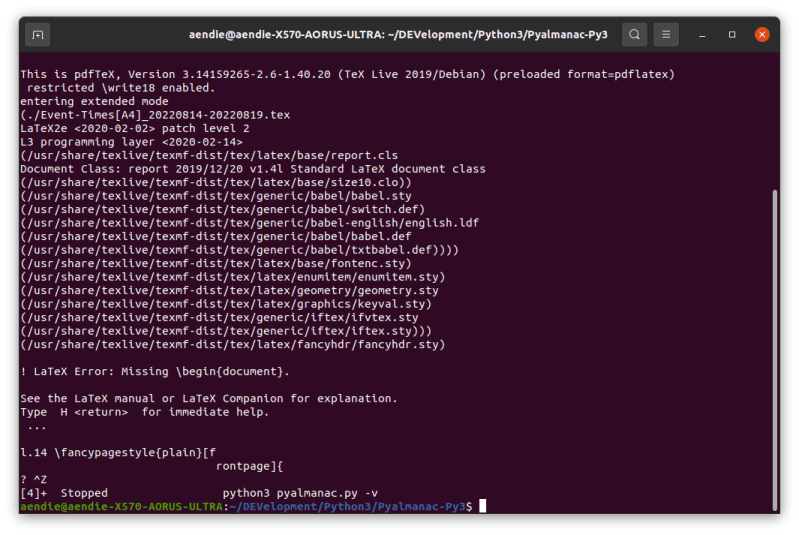The height and width of the screenshot is (535, 799).
Task: Click the shell prompt cursor
Action: point(483,506)
